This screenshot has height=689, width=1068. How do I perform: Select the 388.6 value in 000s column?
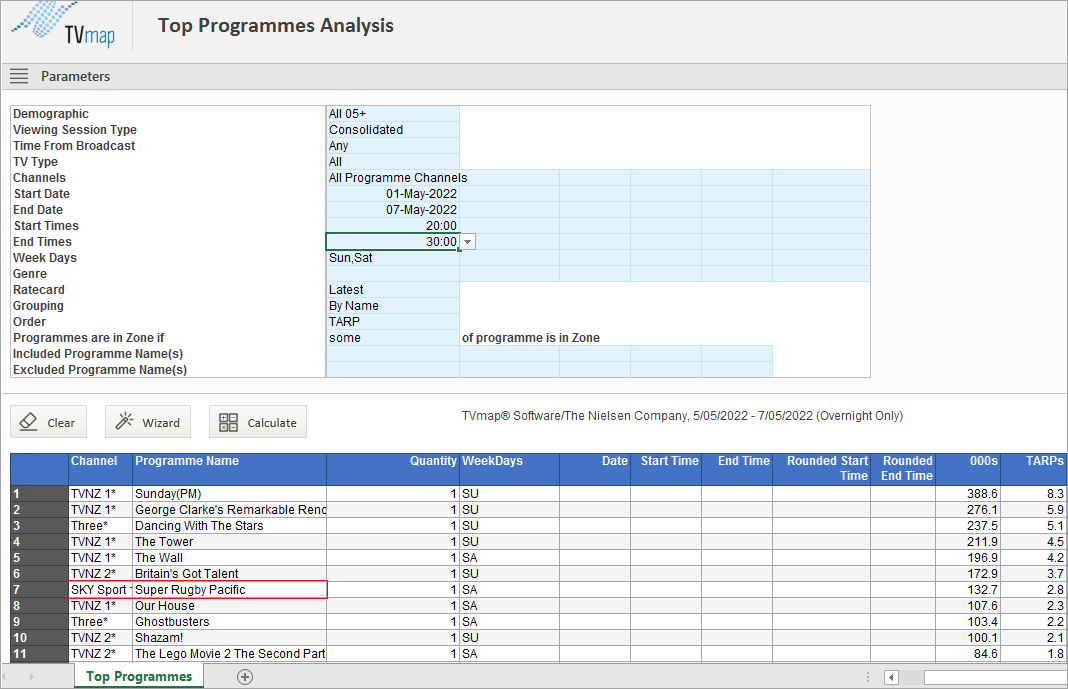pos(969,494)
